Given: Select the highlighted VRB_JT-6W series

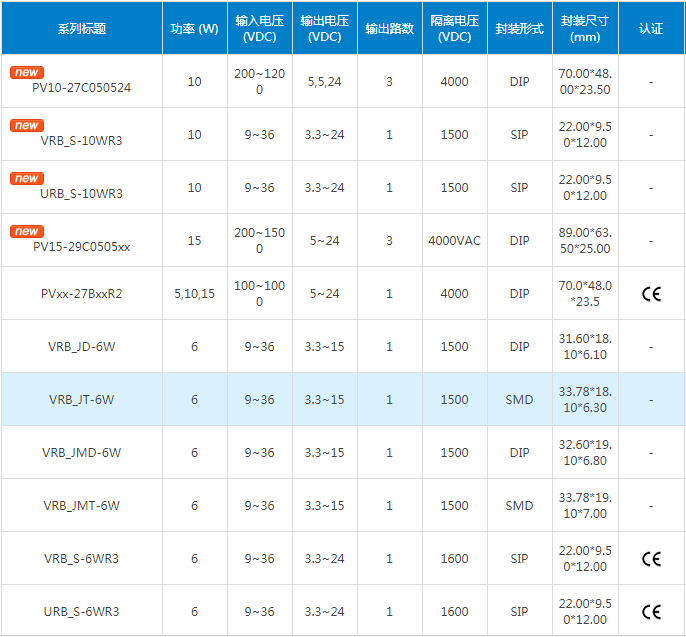Looking at the screenshot, I should (x=82, y=400).
